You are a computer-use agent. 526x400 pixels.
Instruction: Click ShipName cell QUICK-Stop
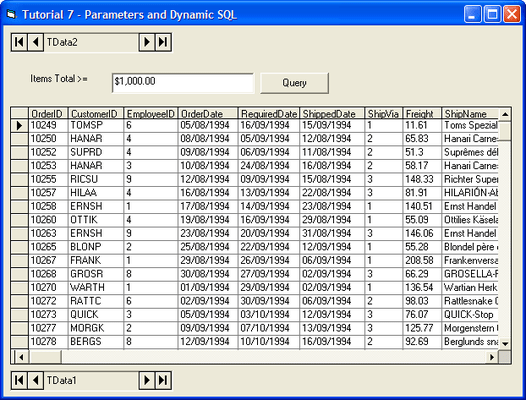pyautogui.click(x=470, y=315)
